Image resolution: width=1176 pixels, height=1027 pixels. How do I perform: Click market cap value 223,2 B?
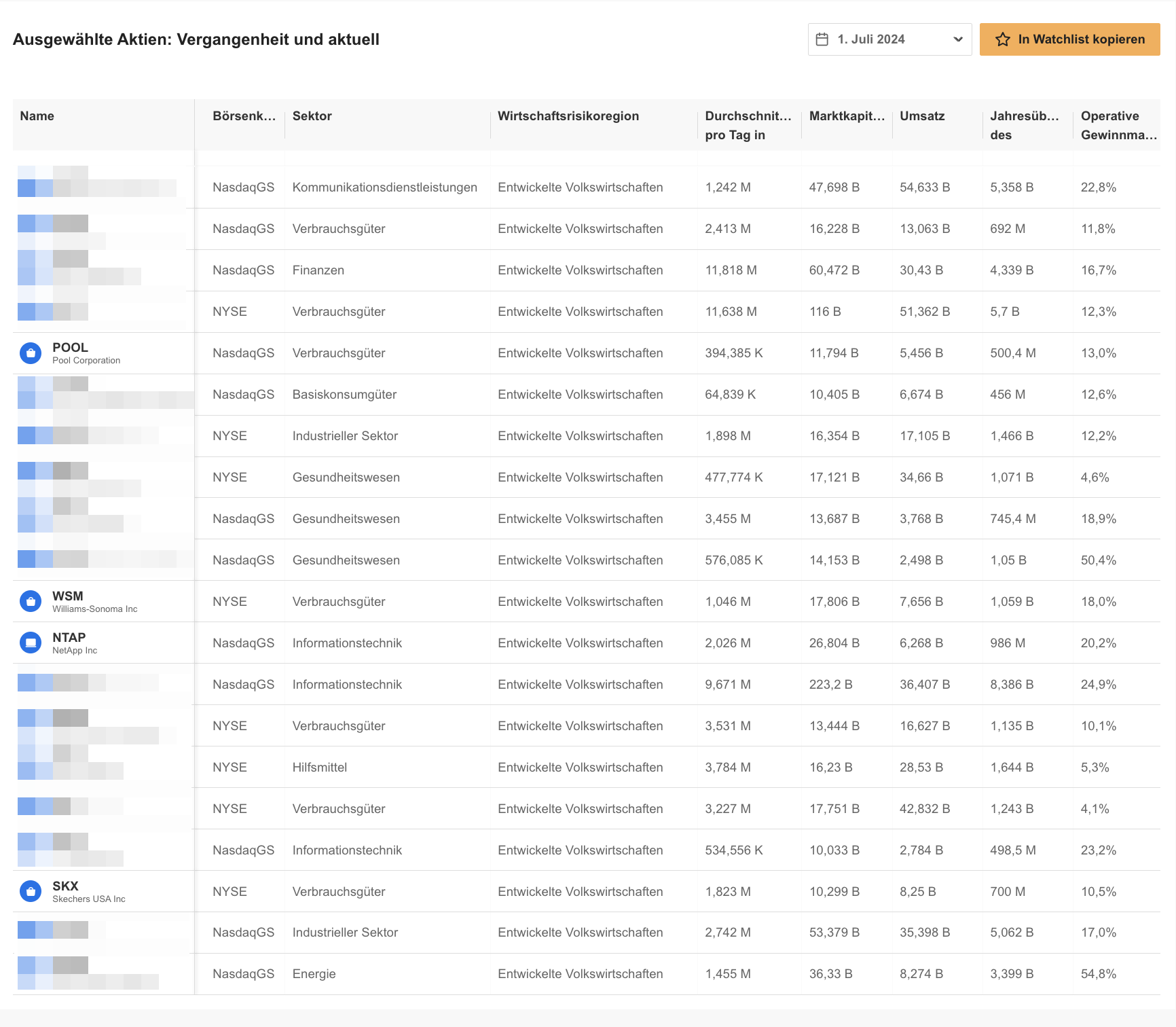(x=831, y=685)
